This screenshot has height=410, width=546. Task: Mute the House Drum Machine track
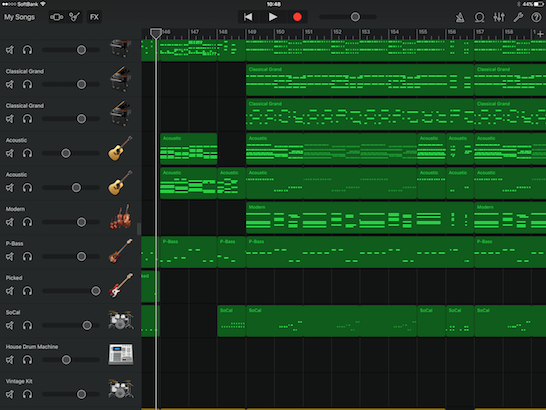pyautogui.click(x=10, y=360)
